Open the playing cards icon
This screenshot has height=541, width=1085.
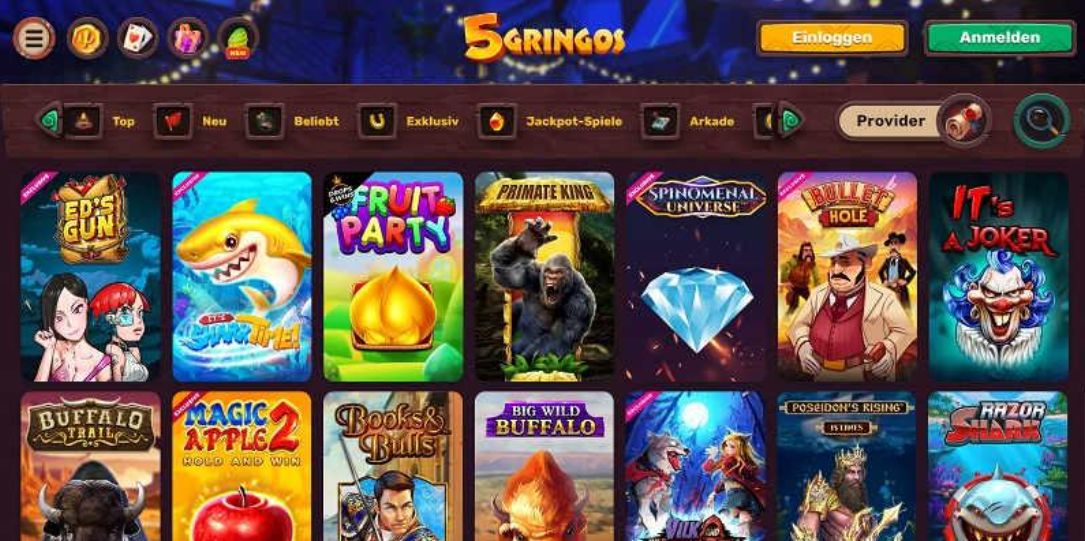(138, 38)
